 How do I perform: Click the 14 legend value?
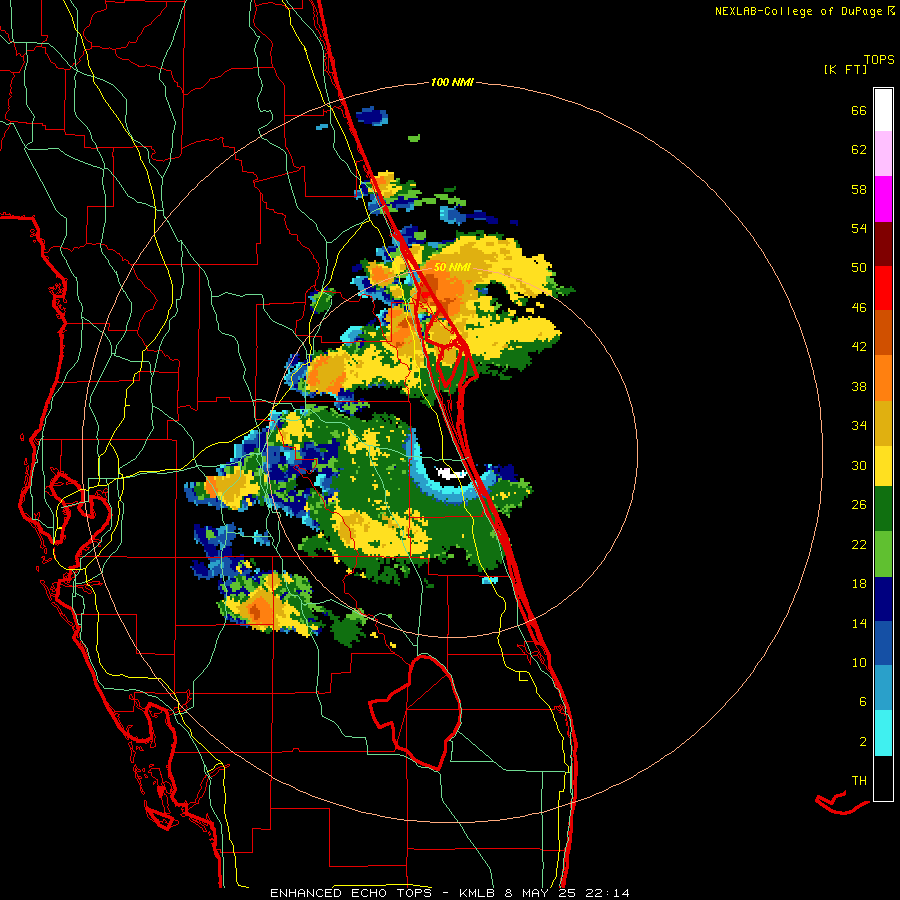(x=859, y=623)
